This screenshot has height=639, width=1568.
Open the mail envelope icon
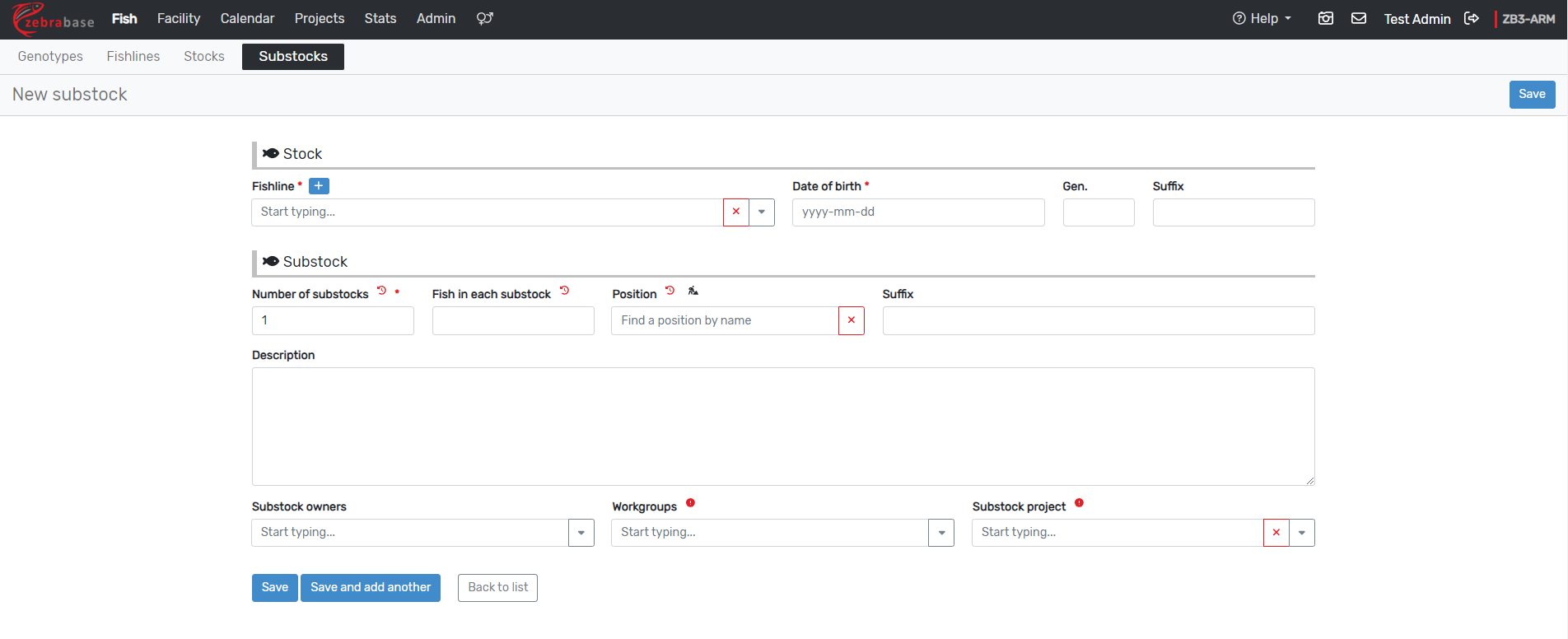coord(1359,18)
